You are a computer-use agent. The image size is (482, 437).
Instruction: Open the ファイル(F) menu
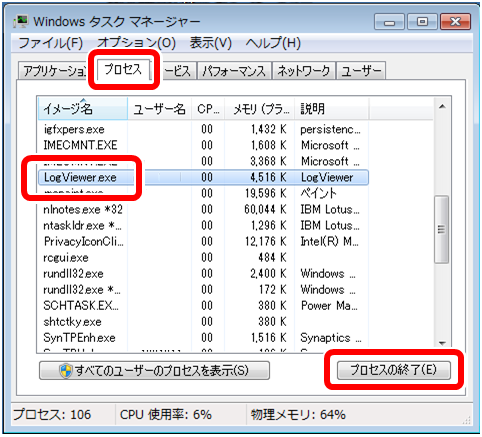(50, 43)
